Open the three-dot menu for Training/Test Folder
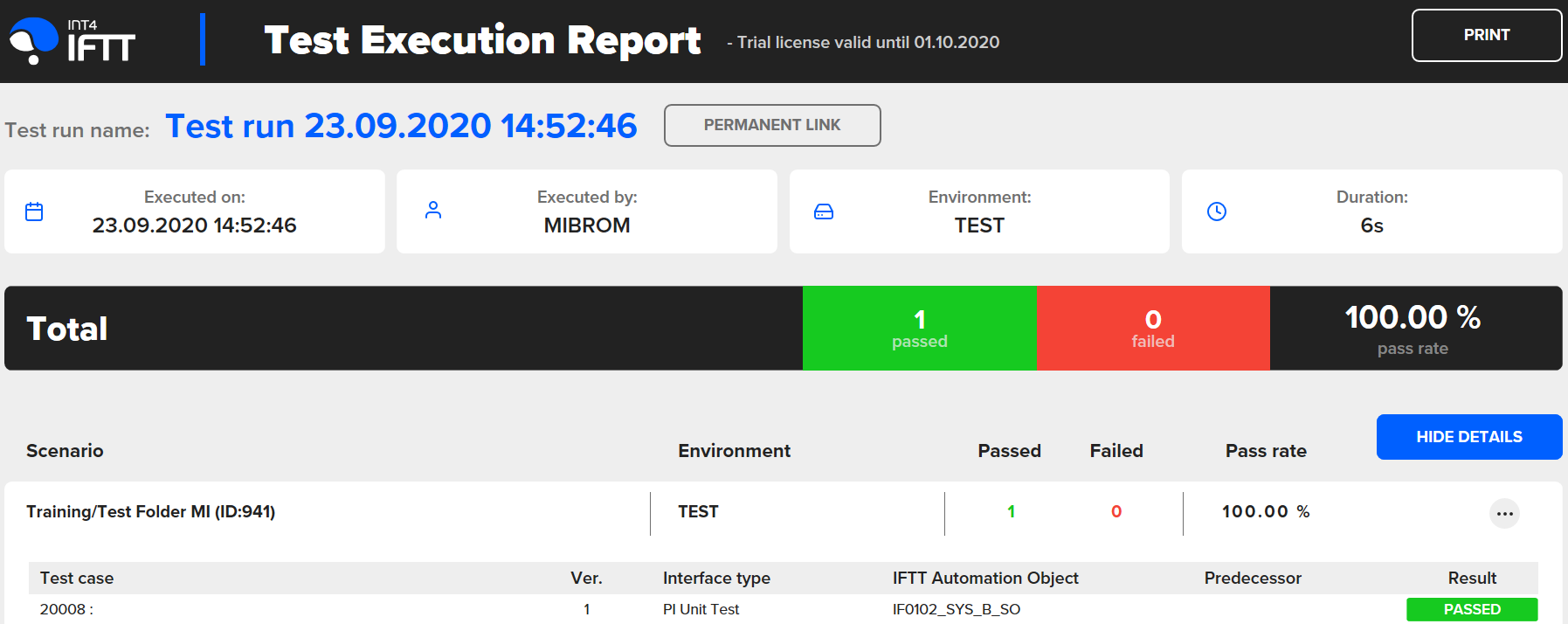1568x624 pixels. [x=1504, y=513]
